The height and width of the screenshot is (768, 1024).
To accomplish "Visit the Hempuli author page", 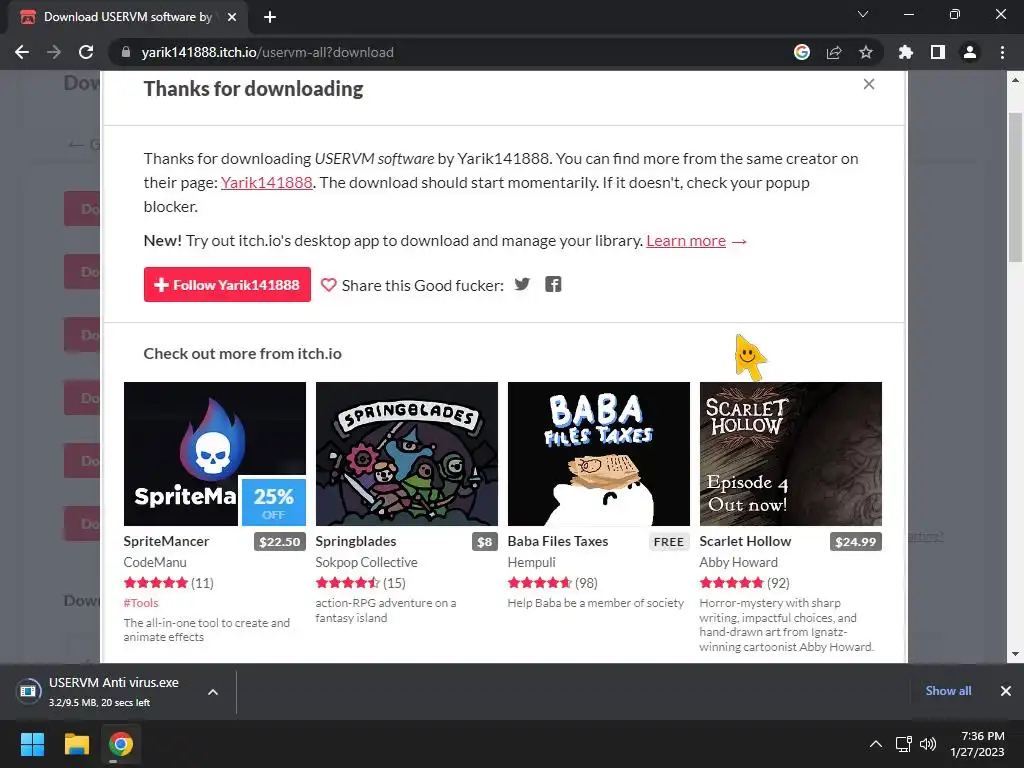I will click(532, 562).
